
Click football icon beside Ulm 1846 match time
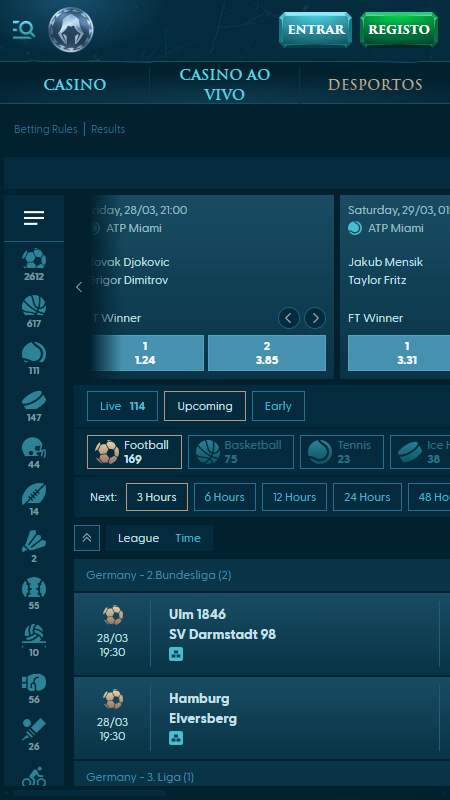tap(113, 615)
